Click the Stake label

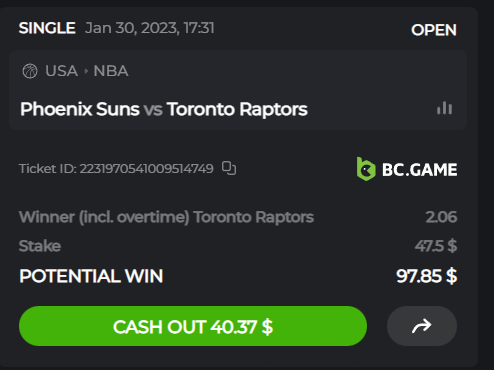click(40, 246)
